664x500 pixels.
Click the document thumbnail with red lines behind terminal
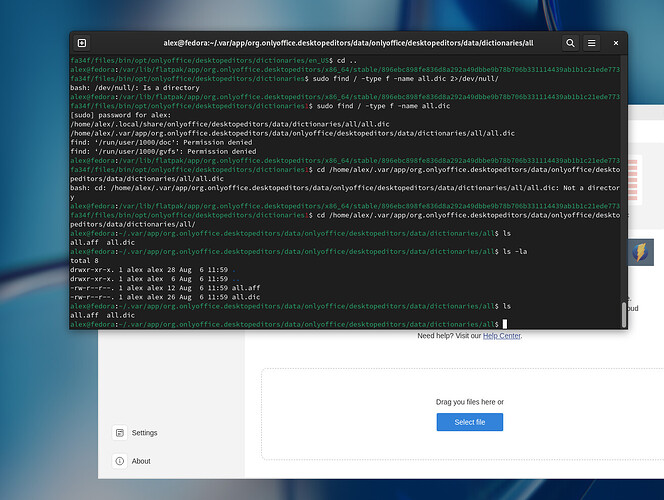[633, 180]
